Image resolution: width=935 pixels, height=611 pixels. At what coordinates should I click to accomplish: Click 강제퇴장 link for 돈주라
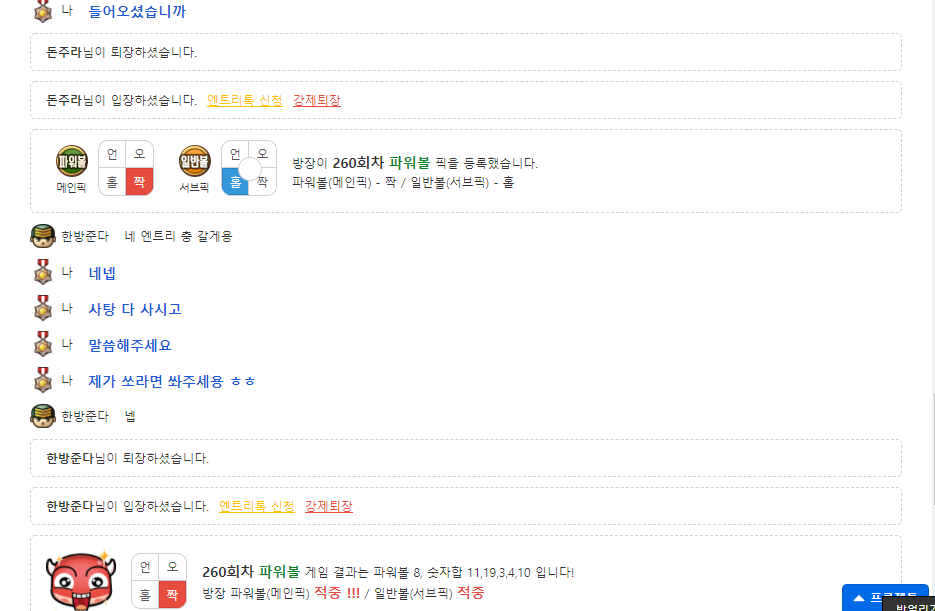point(317,100)
